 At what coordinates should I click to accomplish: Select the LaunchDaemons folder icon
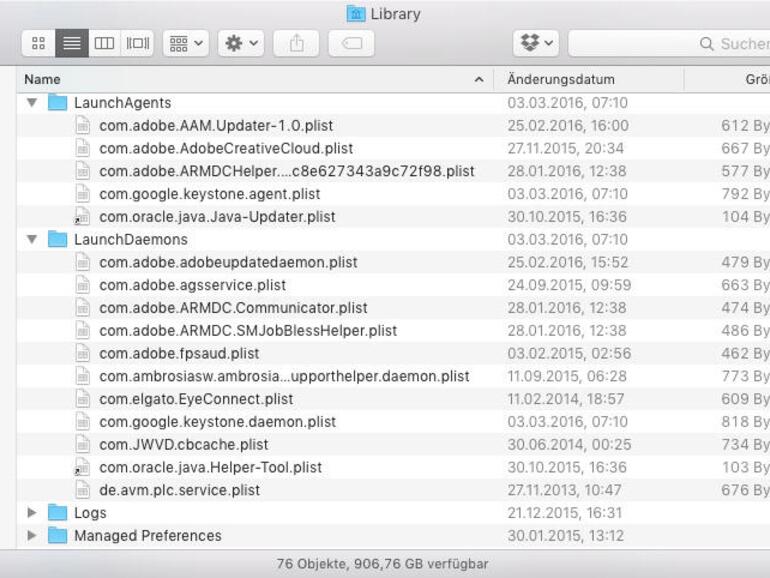click(x=57, y=239)
